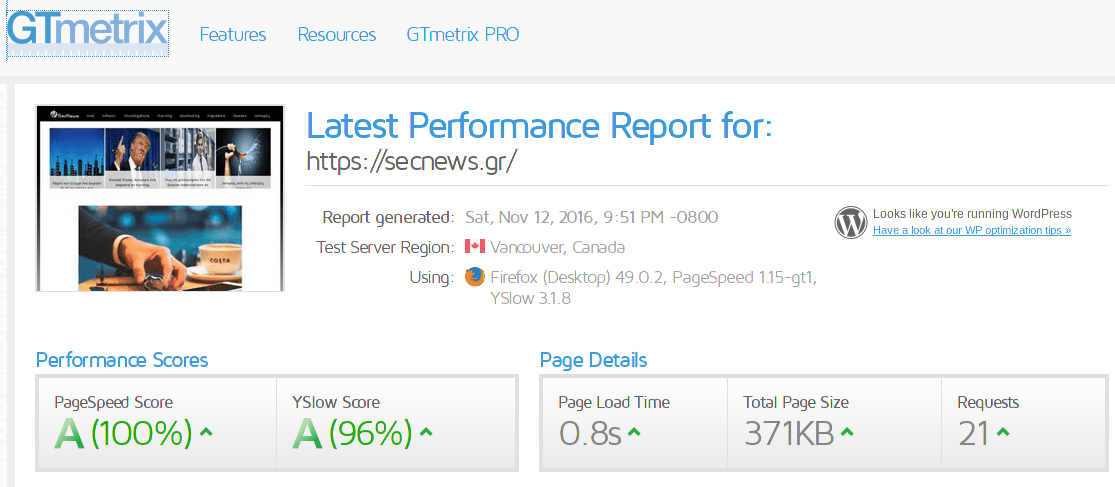Click the Test Server Region label
The image size is (1115, 487).
coord(385,247)
